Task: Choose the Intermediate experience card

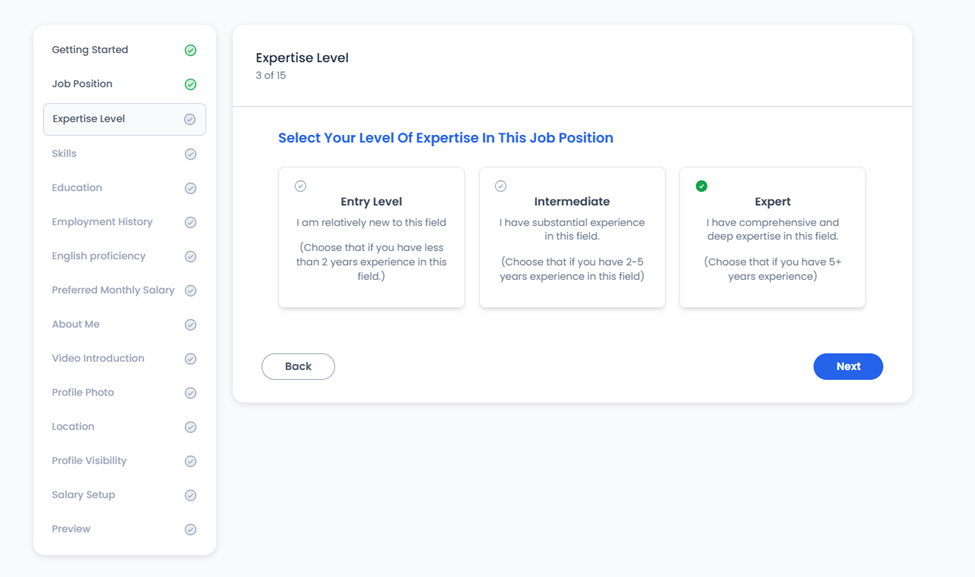Action: click(572, 238)
